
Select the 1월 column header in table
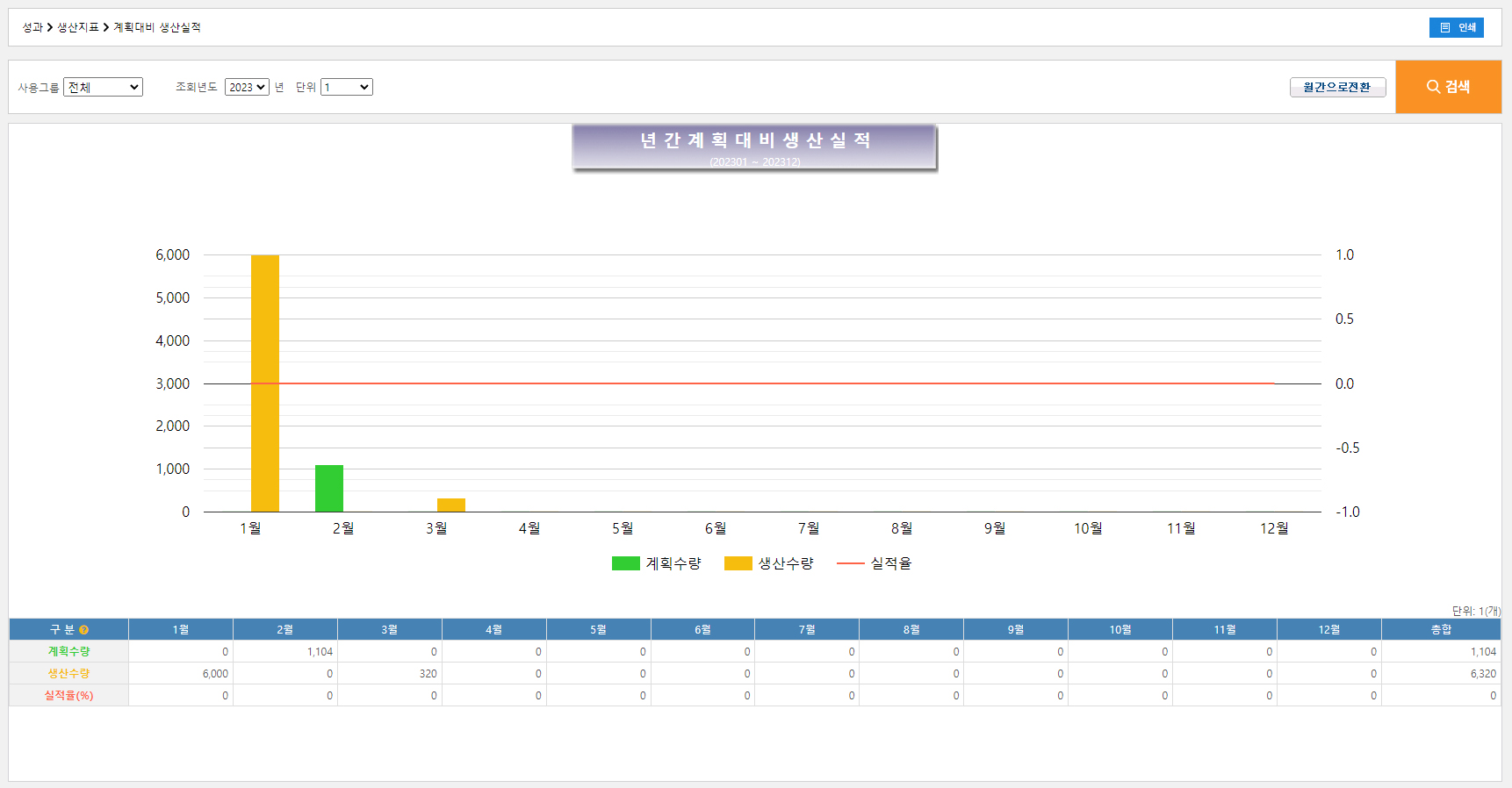181,630
